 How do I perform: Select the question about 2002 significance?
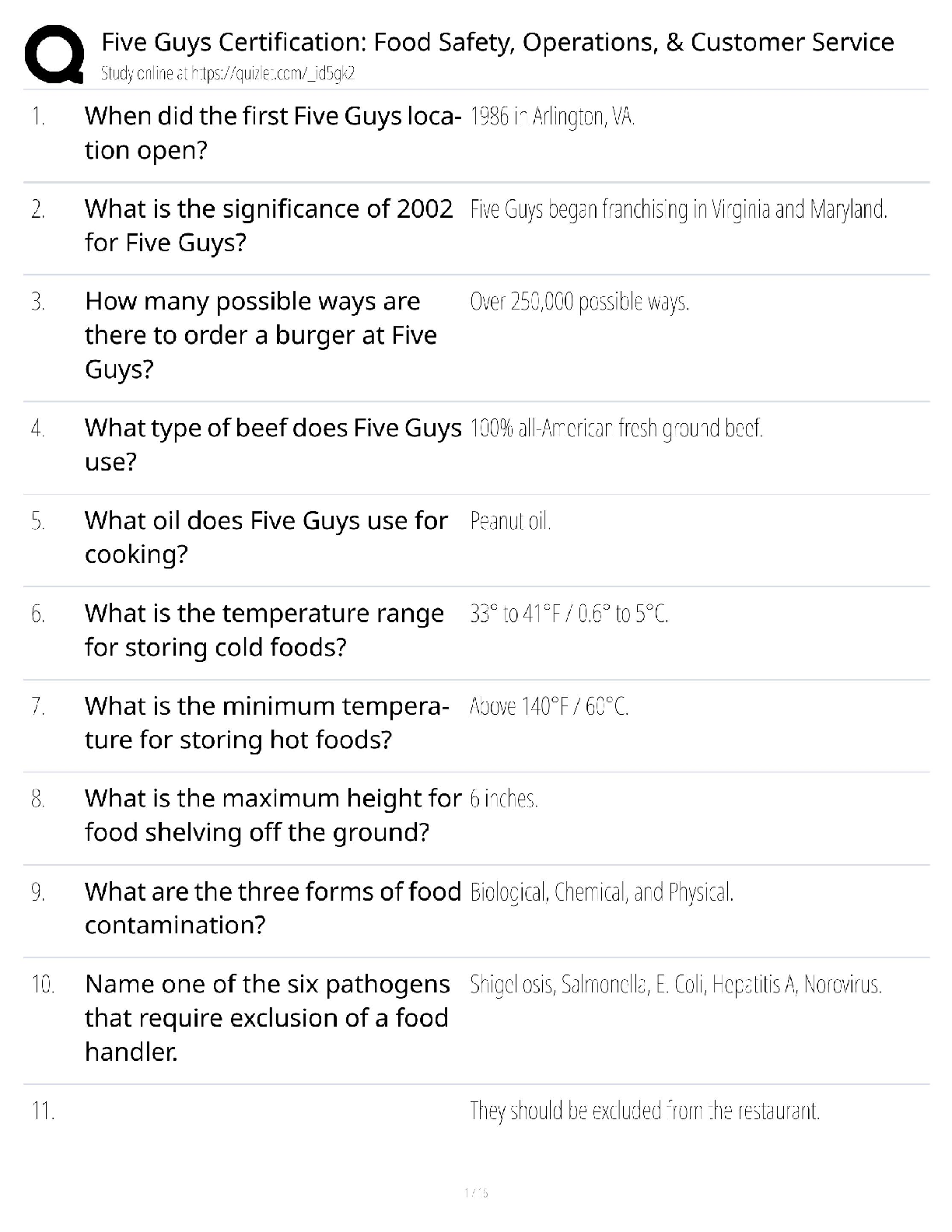[x=268, y=225]
